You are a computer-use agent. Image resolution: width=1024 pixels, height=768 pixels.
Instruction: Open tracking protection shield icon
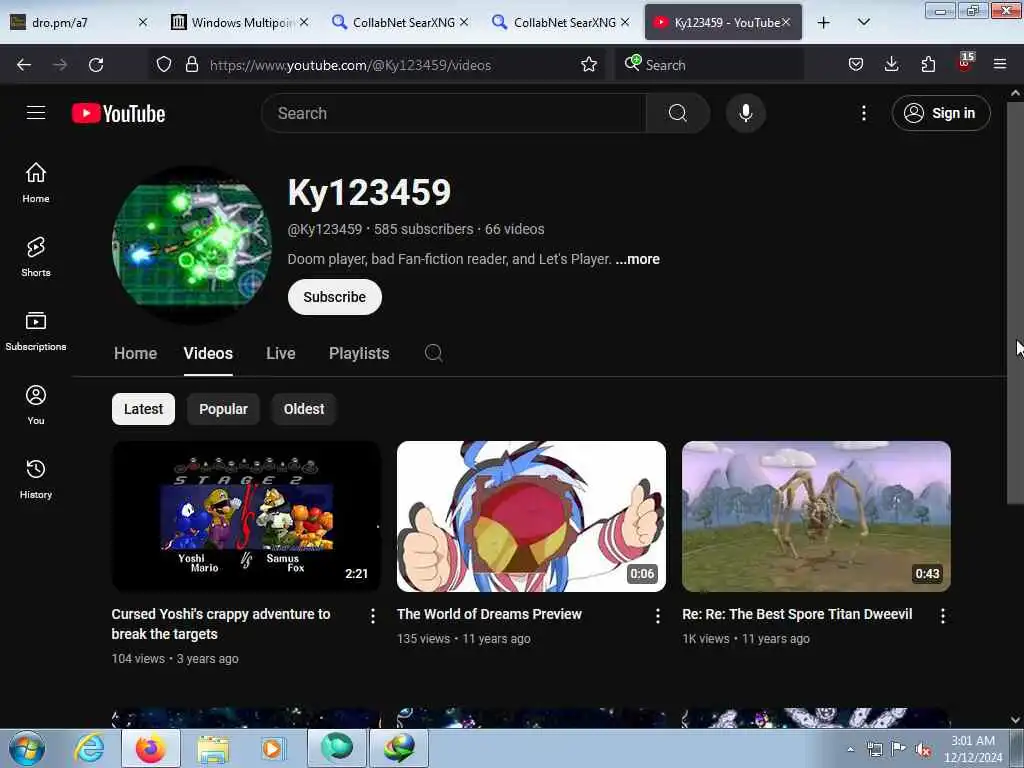click(164, 65)
